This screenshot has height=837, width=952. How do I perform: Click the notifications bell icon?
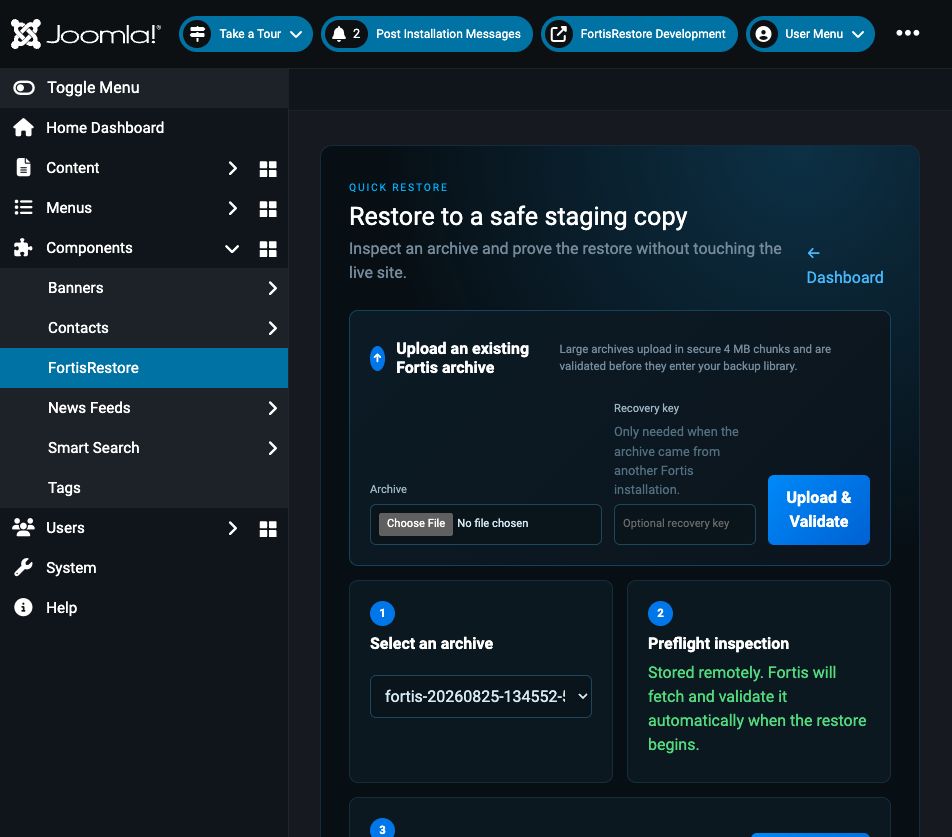tap(339, 34)
